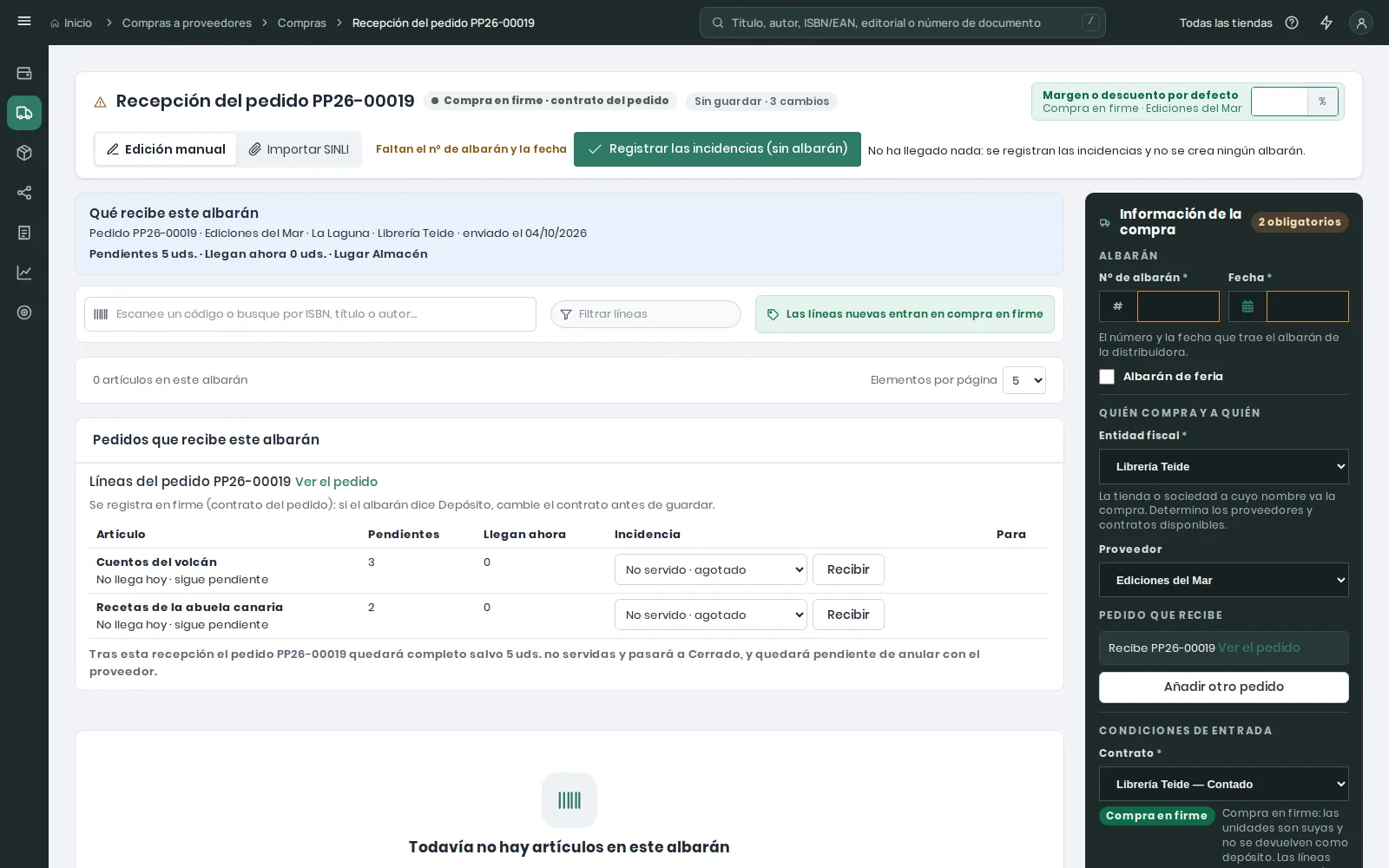Open Todas las tiendas store selector
Screen dimensions: 1389x868
pos(1226,23)
